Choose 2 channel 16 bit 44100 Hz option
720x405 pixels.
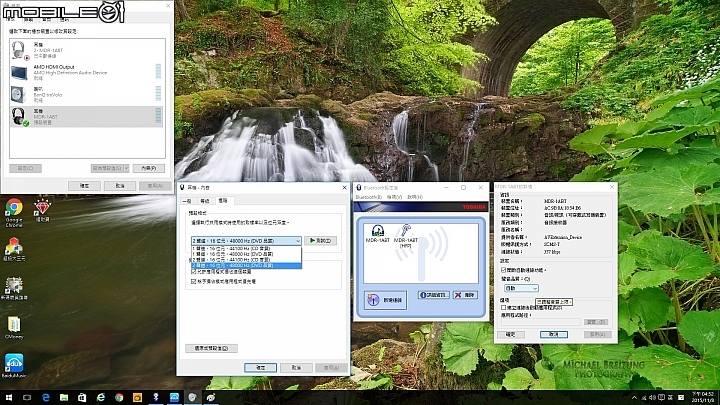[246, 259]
